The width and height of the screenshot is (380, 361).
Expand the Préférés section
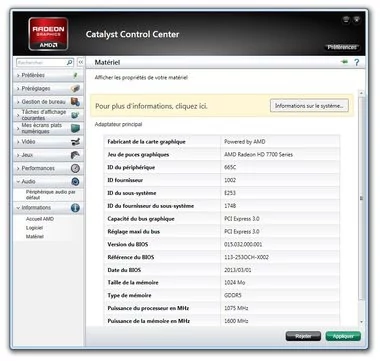(18, 76)
